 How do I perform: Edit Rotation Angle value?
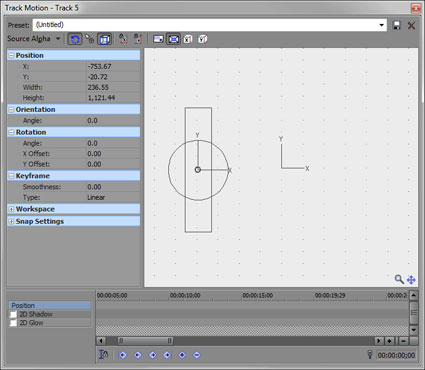point(113,143)
